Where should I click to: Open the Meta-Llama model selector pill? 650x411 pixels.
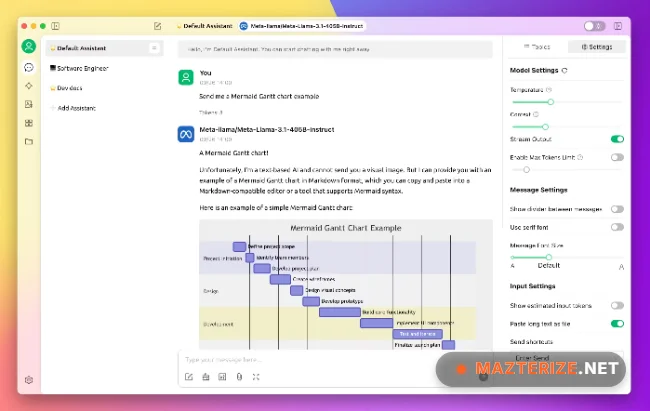[x=302, y=26]
